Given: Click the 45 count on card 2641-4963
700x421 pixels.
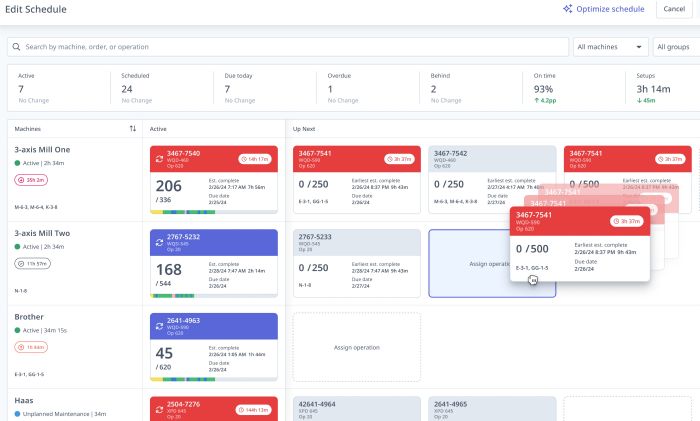Looking at the screenshot, I should tap(164, 353).
